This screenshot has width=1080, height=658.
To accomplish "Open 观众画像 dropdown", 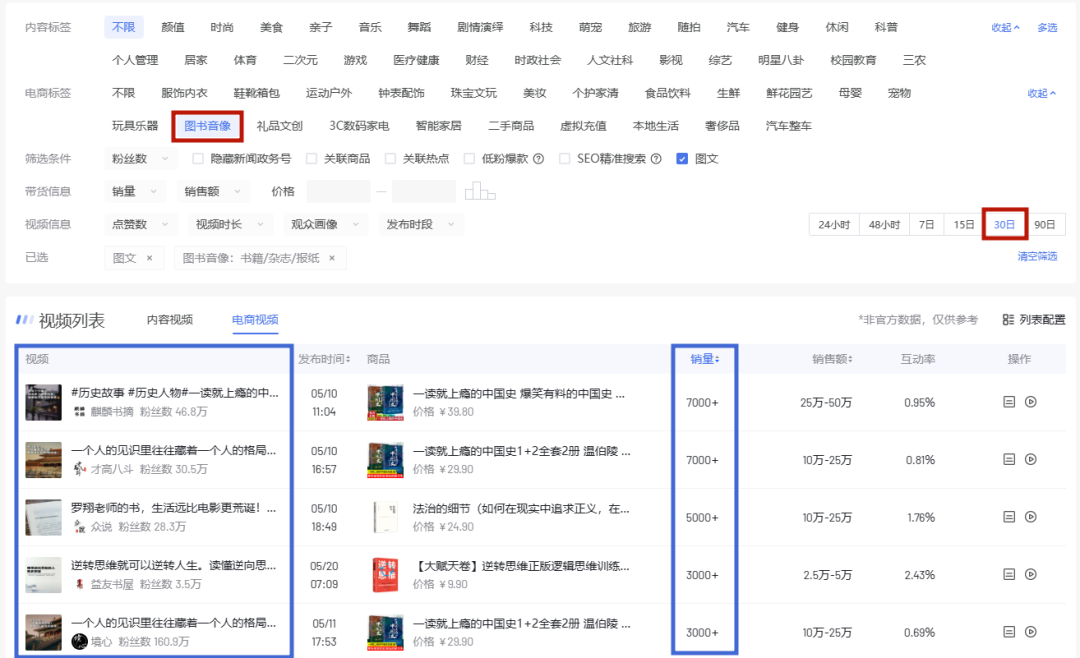I will [x=325, y=224].
